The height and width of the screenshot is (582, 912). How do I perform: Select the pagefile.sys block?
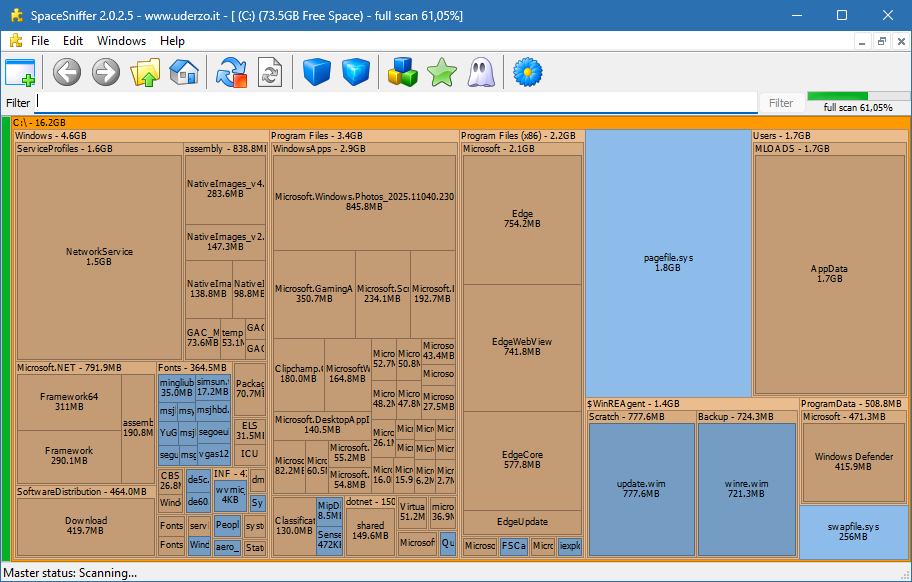668,263
